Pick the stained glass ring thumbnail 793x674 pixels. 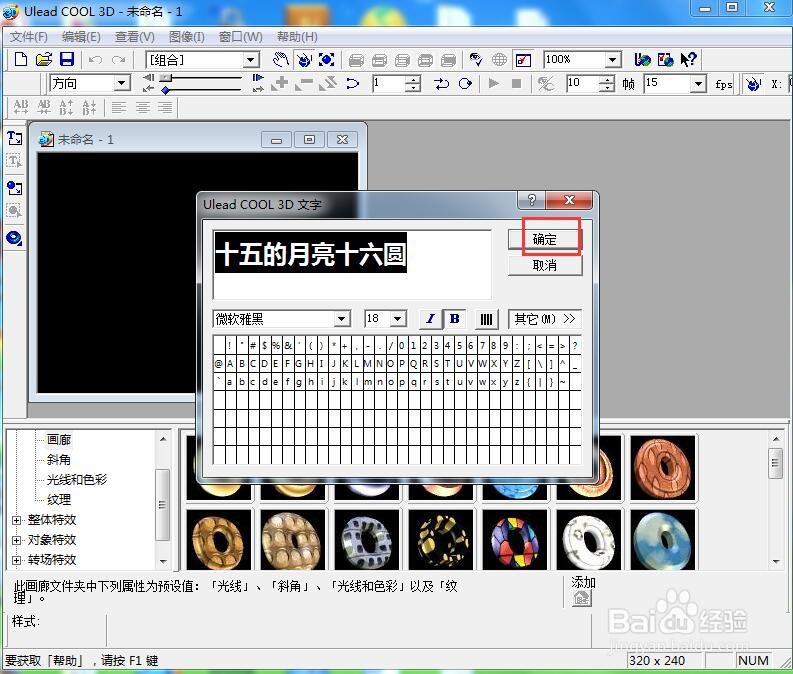(515, 540)
